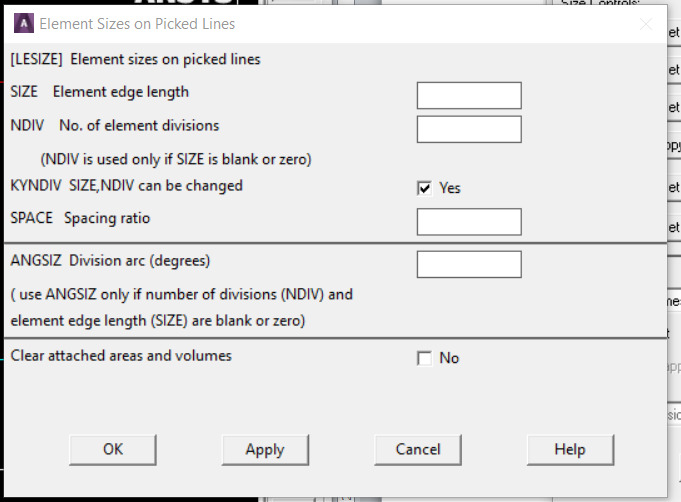Click the 'ANGSIZ Division arc (degrees)' label
This screenshot has height=502, width=681.
(x=110, y=261)
